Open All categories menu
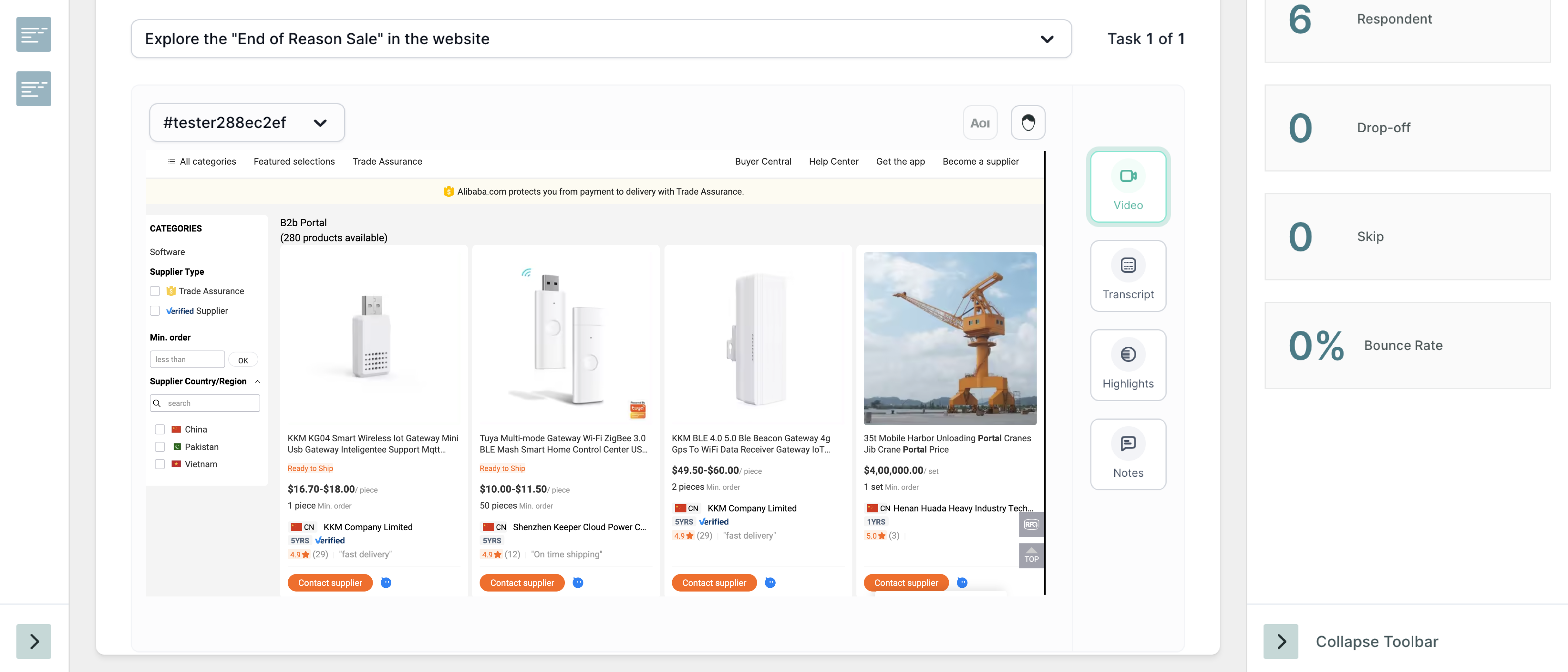1568x672 pixels. [x=201, y=161]
